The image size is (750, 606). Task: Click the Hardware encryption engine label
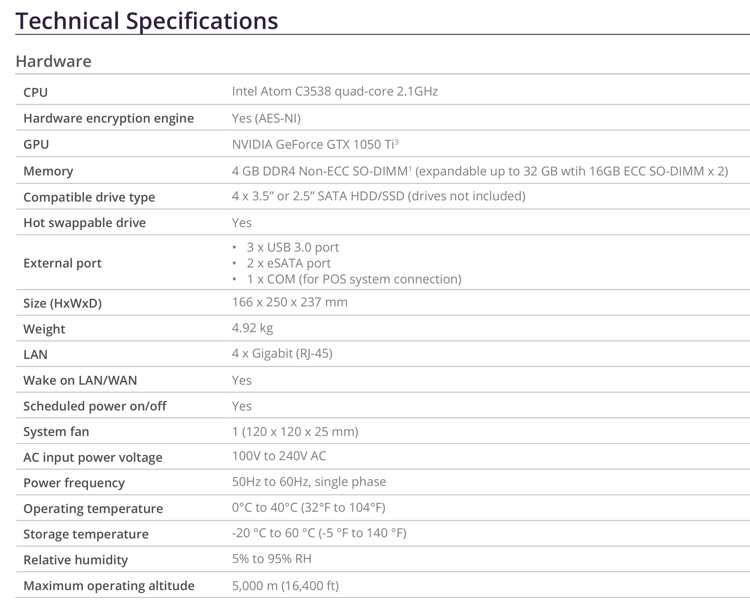(x=108, y=118)
